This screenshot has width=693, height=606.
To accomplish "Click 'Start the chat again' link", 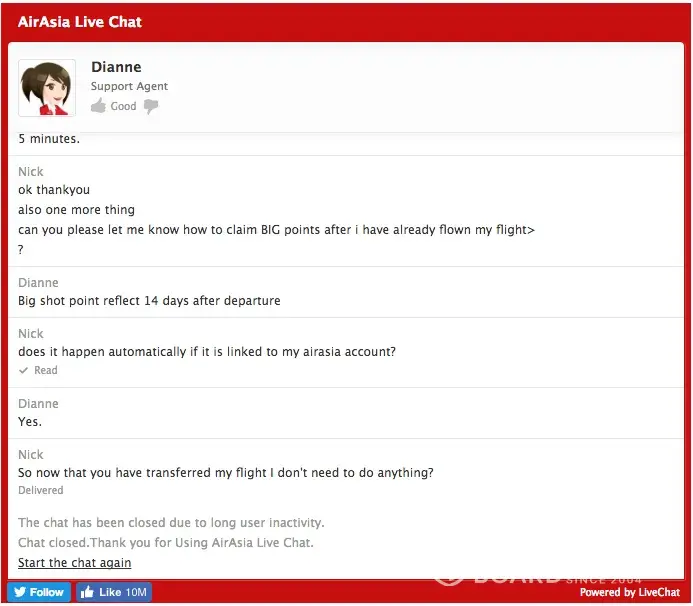I will point(75,563).
